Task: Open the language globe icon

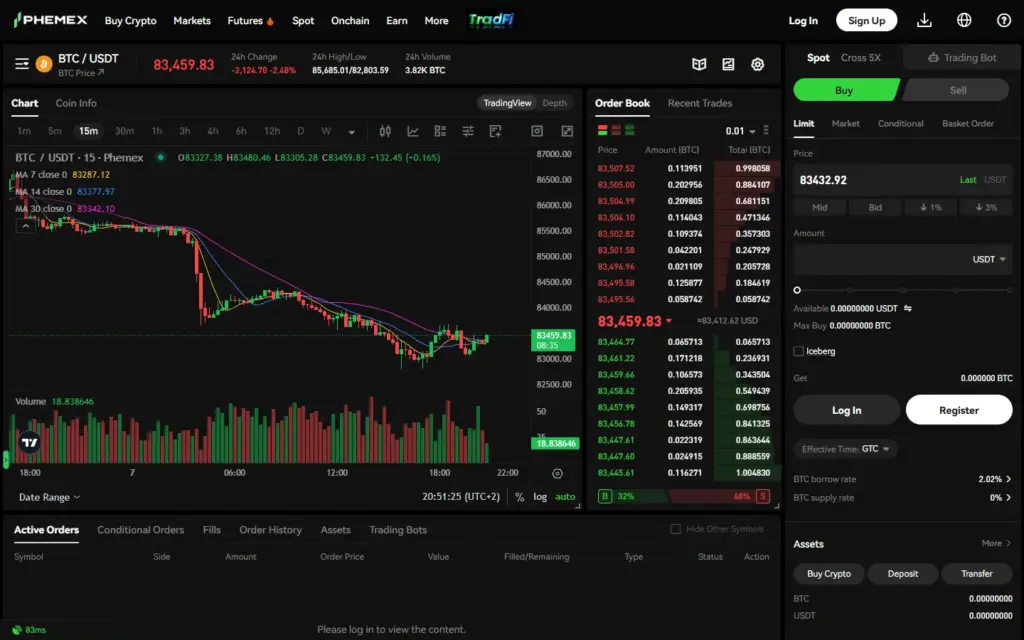Action: (964, 20)
